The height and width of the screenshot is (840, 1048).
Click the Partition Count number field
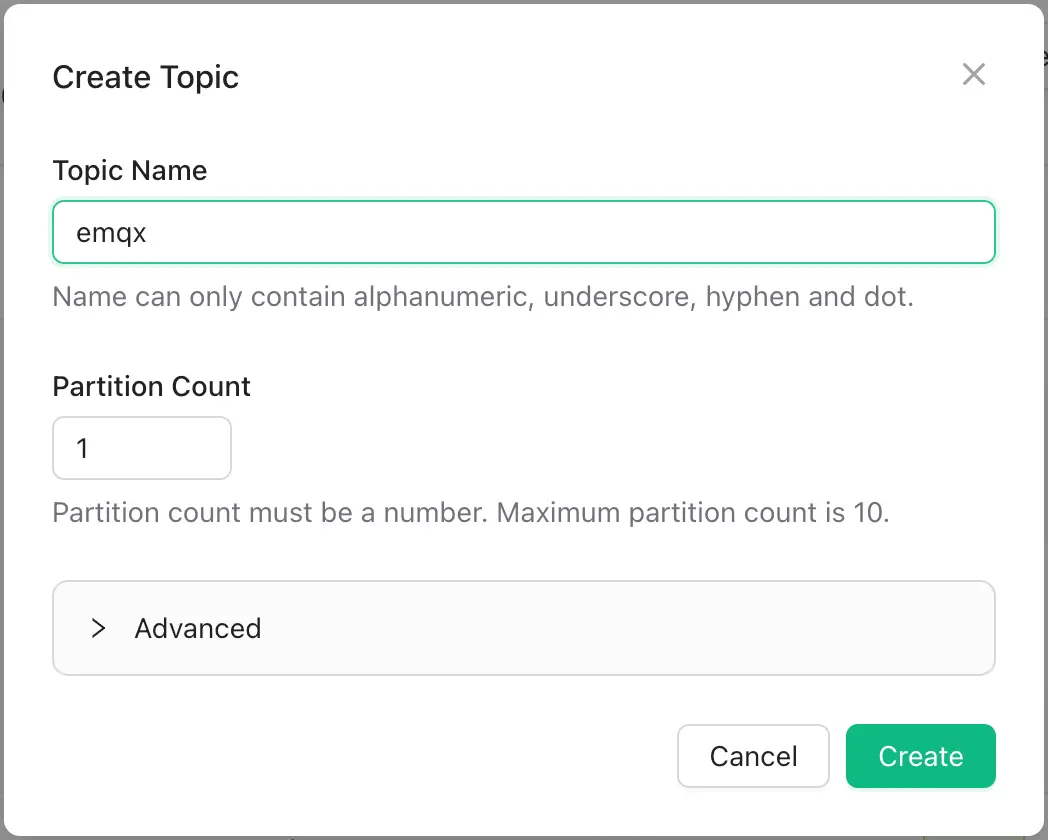[x=142, y=448]
